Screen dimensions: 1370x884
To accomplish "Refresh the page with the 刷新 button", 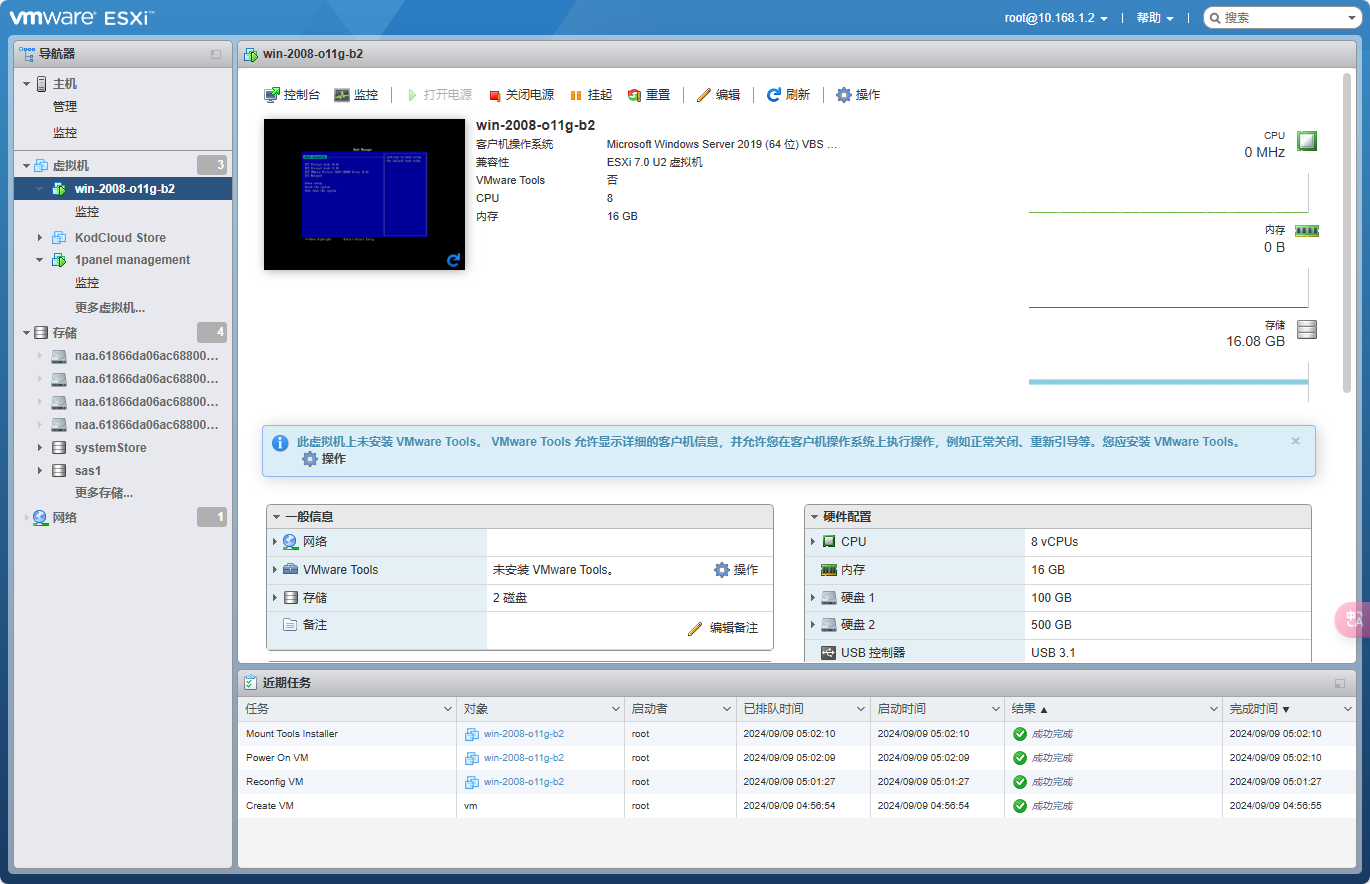I will [x=788, y=95].
